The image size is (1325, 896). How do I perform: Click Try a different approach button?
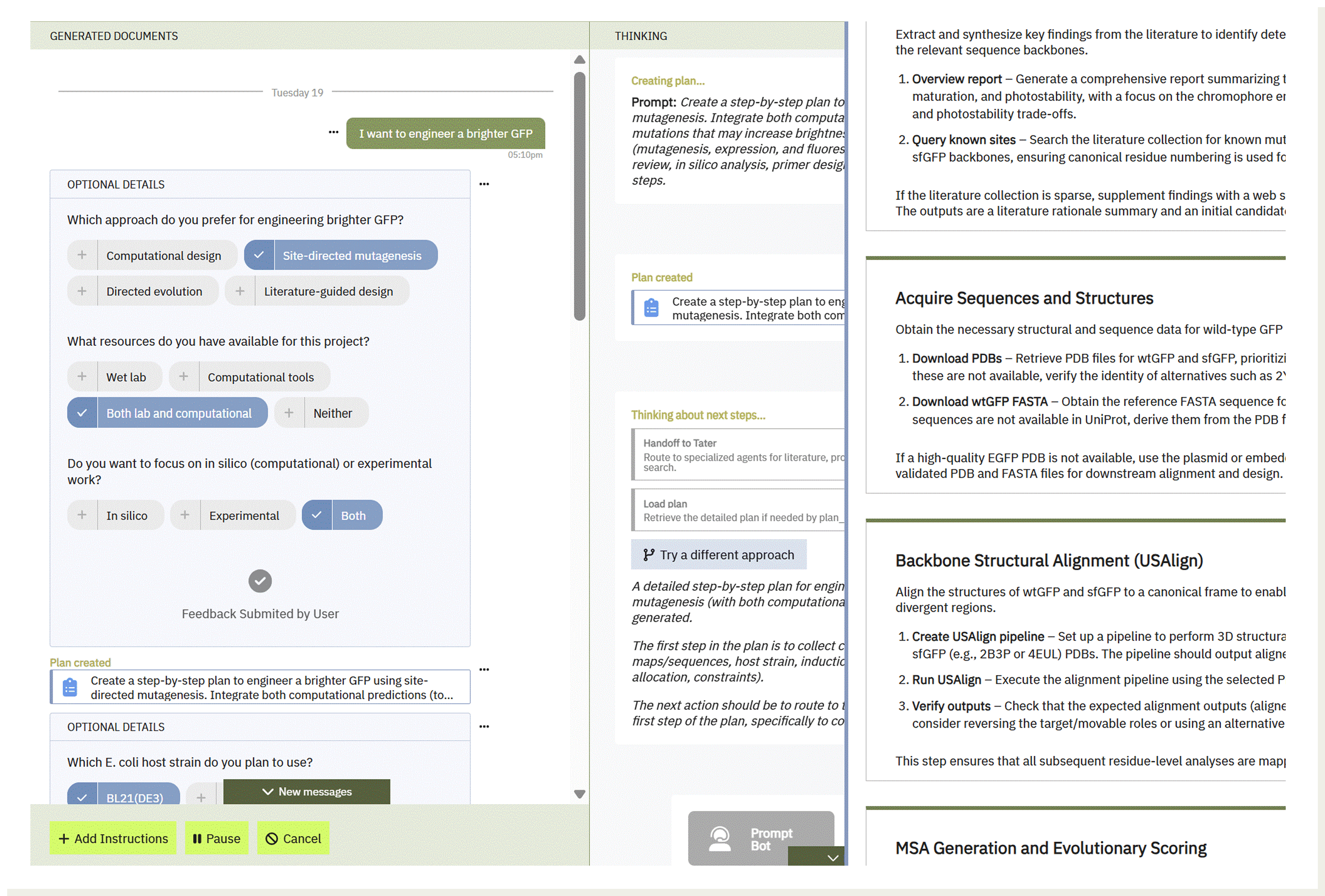point(718,555)
